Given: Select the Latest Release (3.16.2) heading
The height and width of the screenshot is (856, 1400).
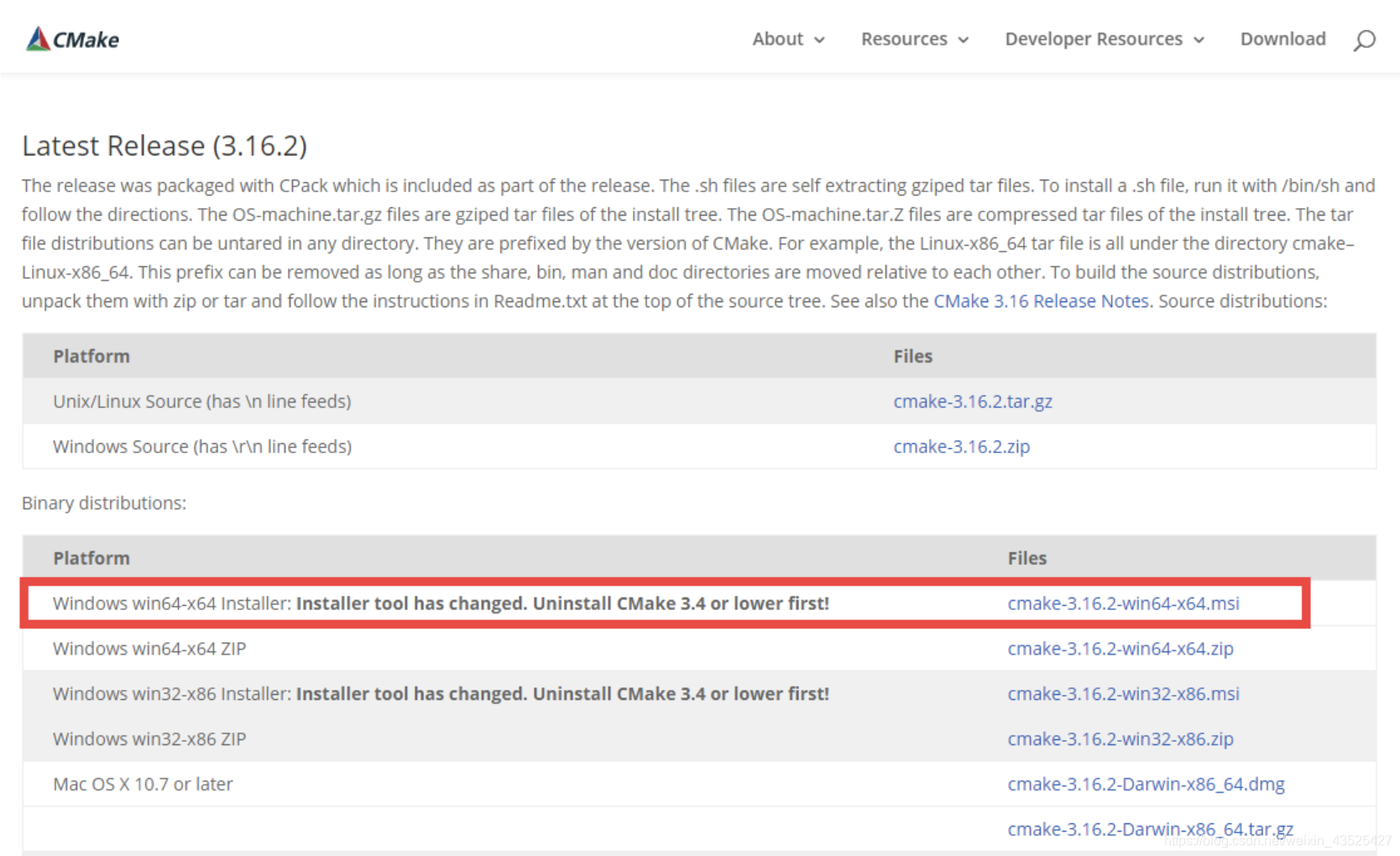Looking at the screenshot, I should click(x=165, y=146).
